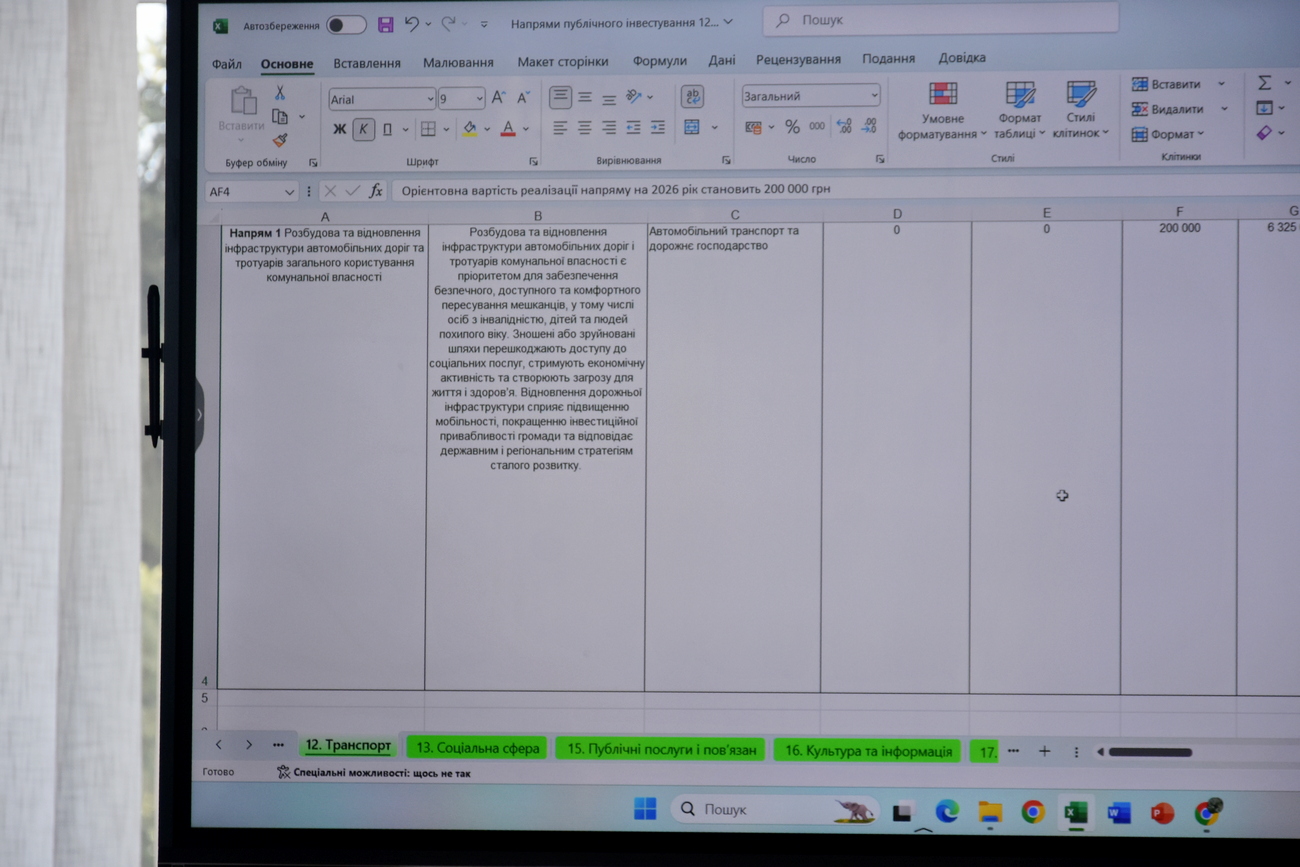The image size is (1300, 867).
Task: Toggle italic formatting (К)
Action: tap(363, 129)
